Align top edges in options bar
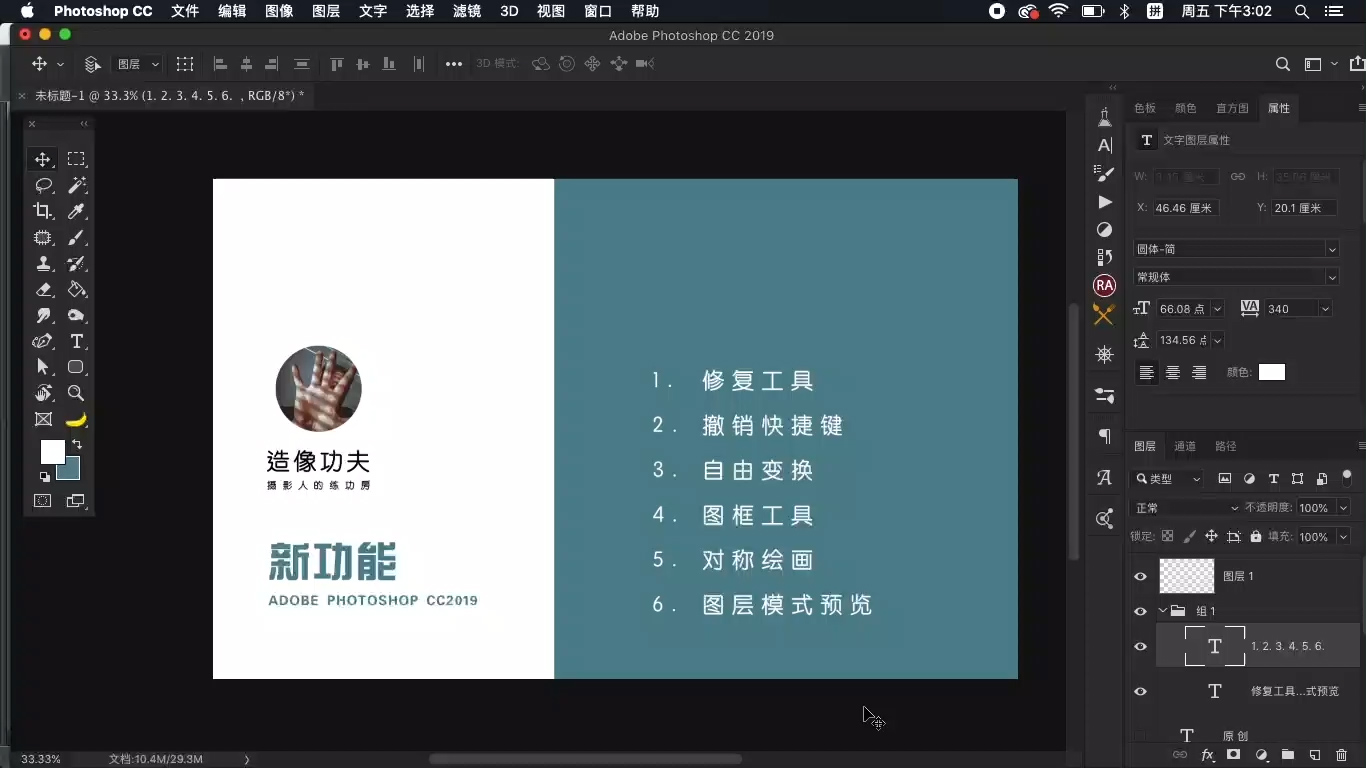 (x=337, y=64)
